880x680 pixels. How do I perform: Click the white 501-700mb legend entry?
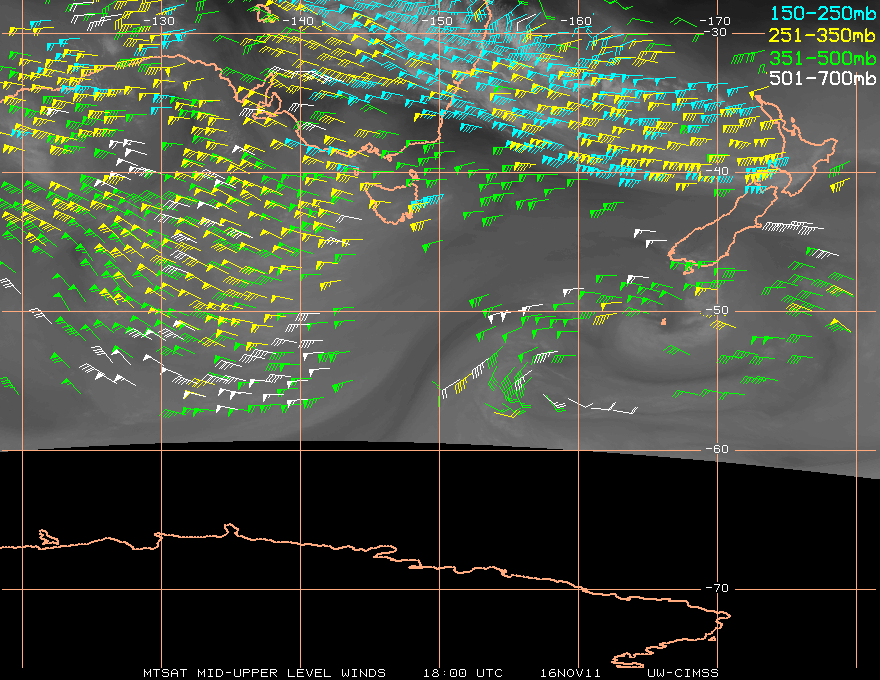(822, 78)
